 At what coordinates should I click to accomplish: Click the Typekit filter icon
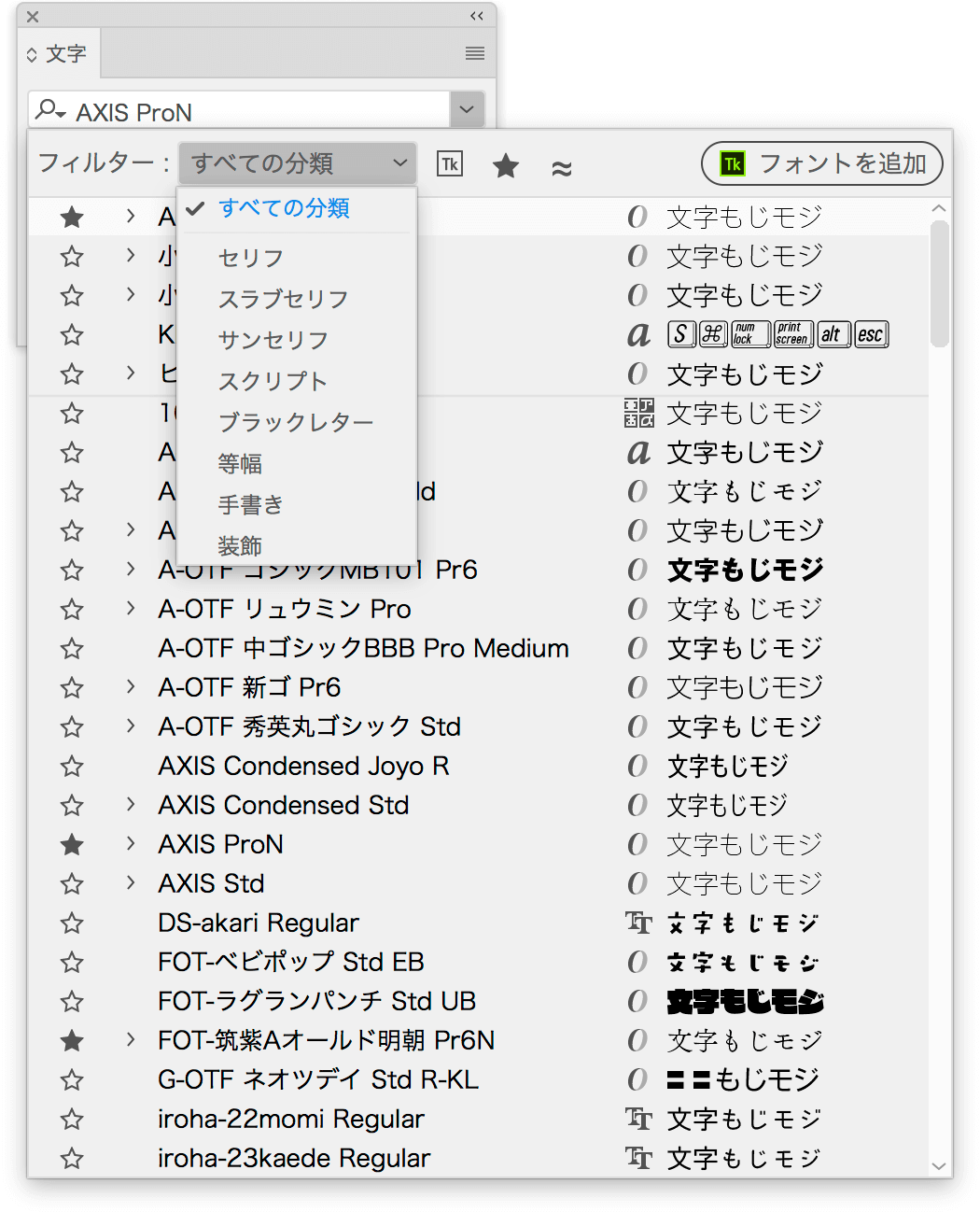click(450, 164)
